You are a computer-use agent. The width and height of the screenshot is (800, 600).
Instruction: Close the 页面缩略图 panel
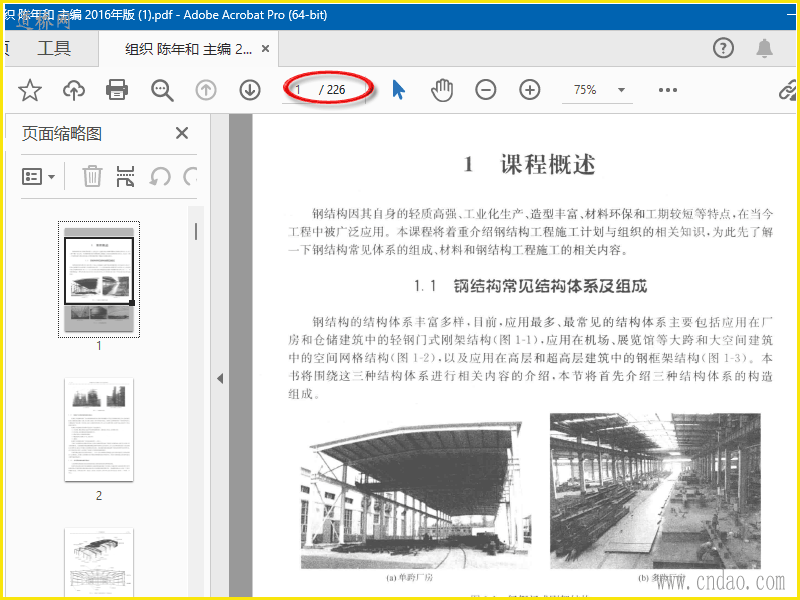click(x=182, y=133)
